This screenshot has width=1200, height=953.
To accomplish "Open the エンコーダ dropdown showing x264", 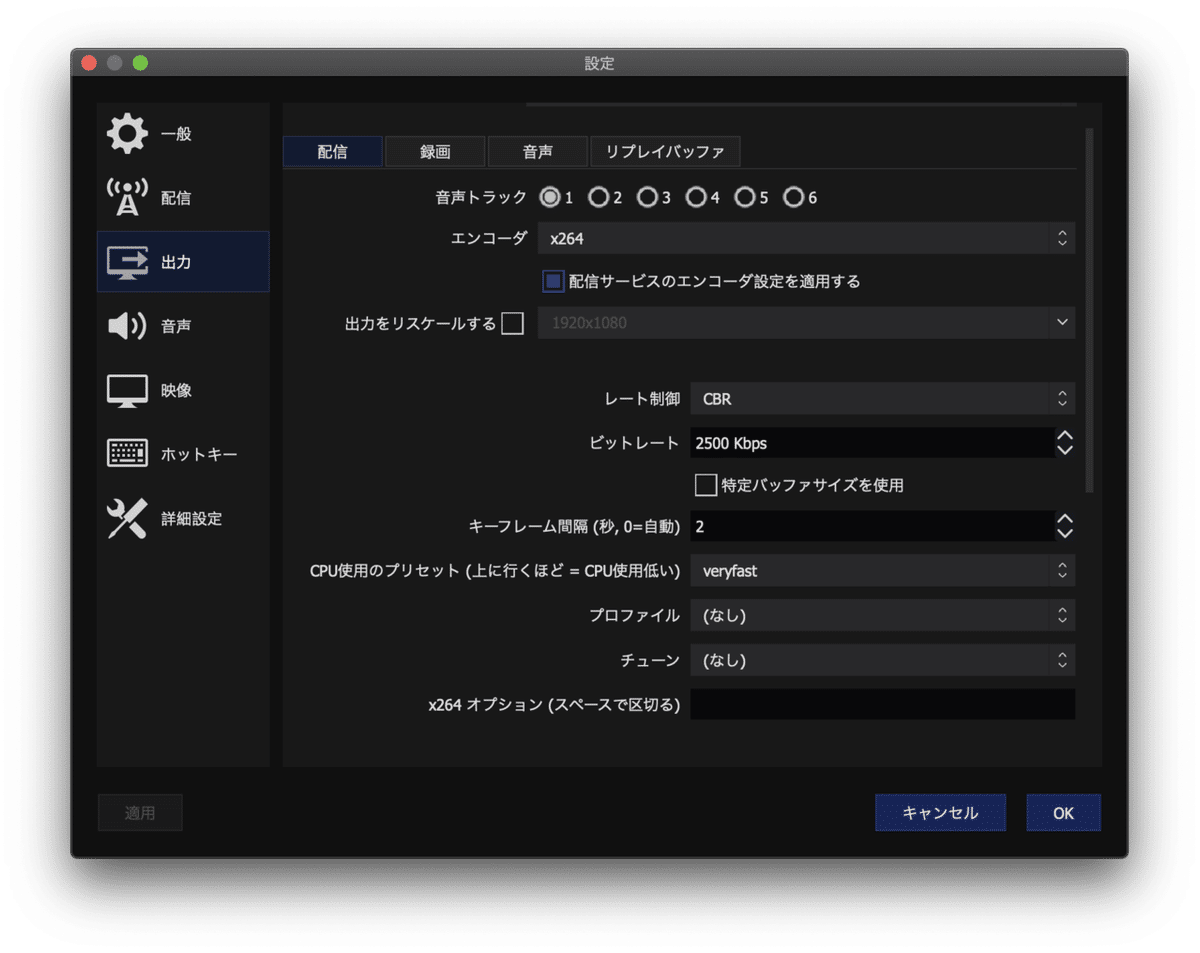I will pyautogui.click(x=806, y=238).
